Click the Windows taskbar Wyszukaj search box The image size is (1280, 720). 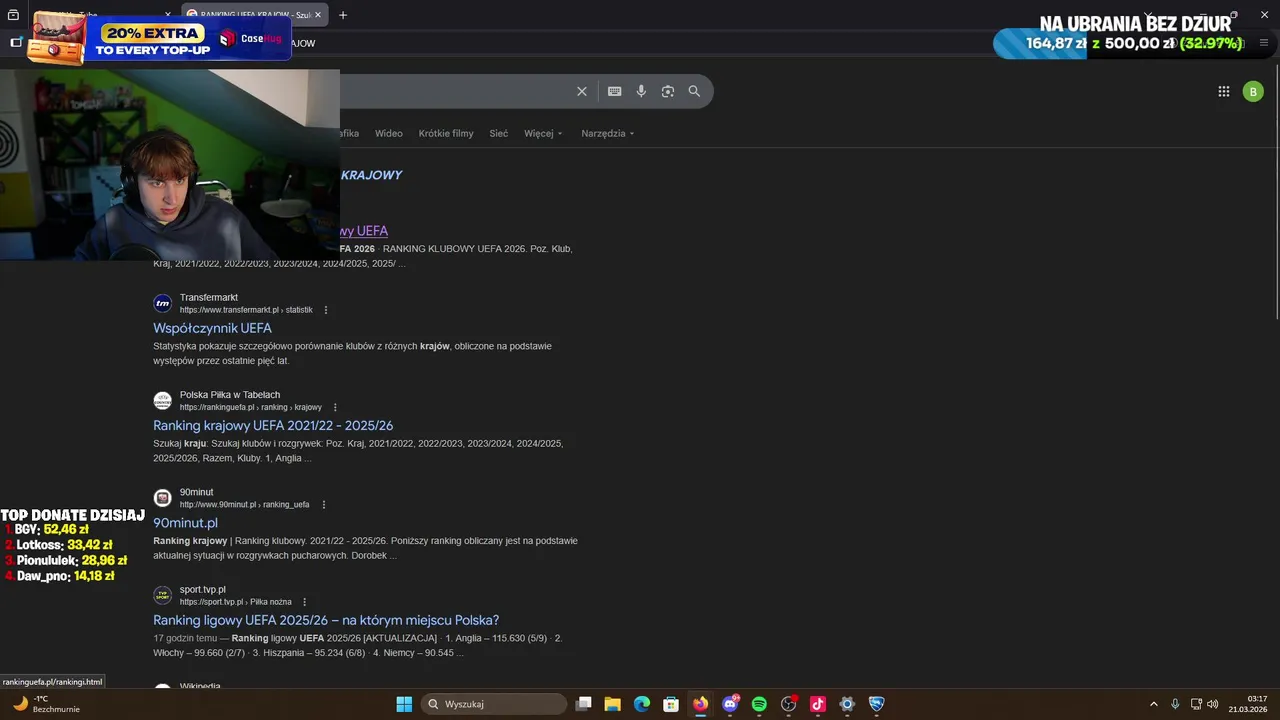point(494,704)
